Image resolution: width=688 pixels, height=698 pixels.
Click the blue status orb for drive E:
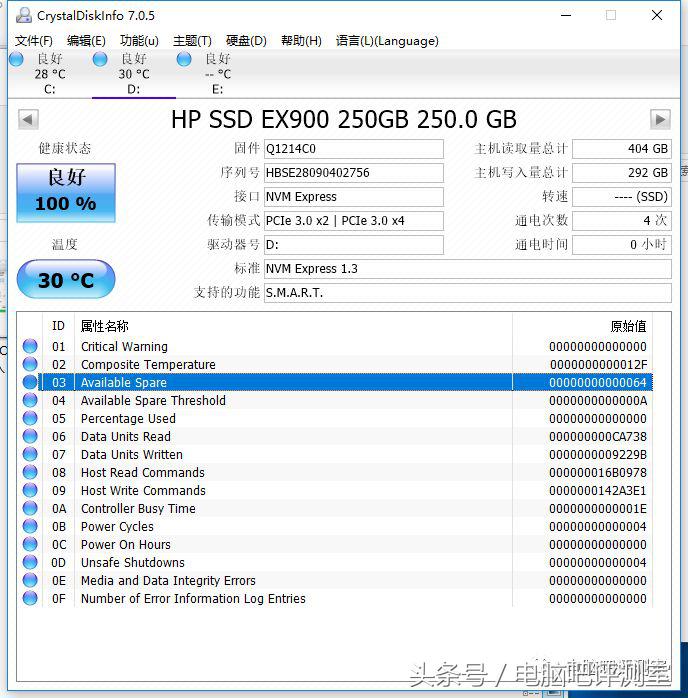pos(184,59)
